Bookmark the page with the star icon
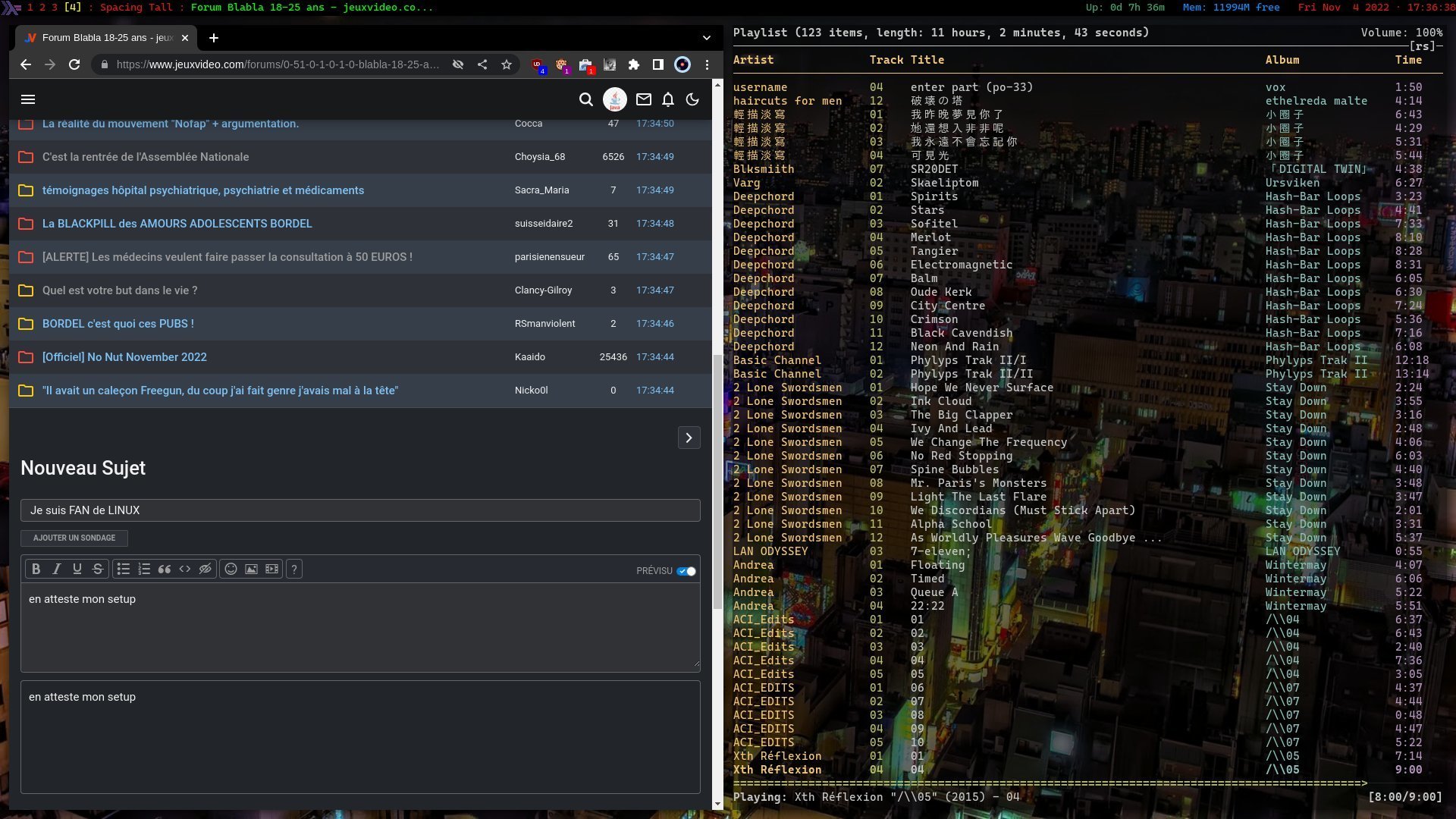 tap(506, 64)
